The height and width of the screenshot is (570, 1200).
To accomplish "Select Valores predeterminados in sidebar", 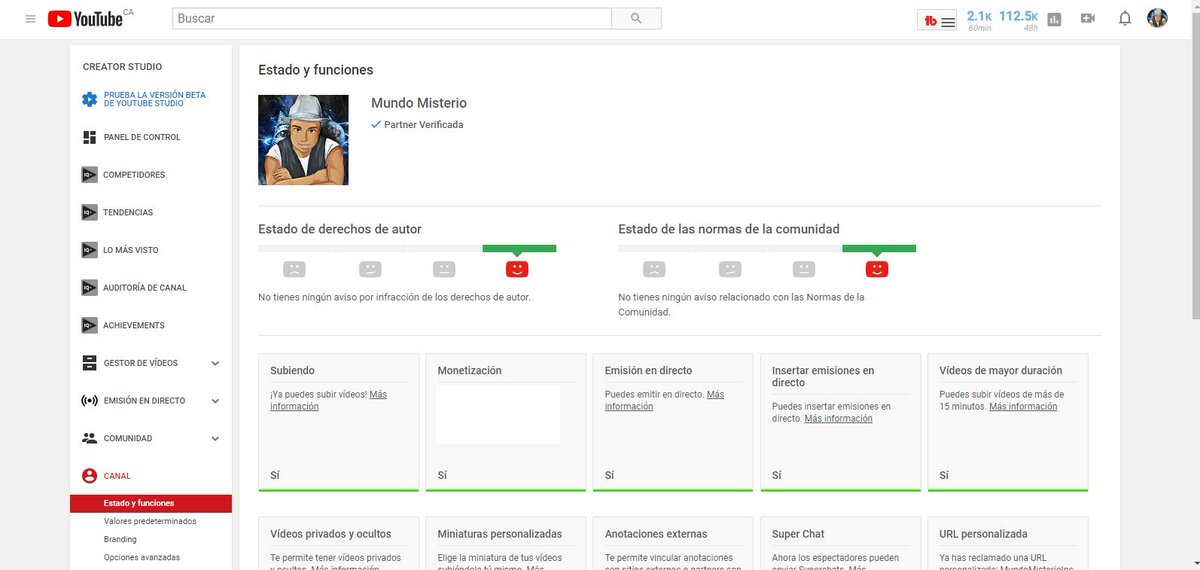I will coord(151,521).
